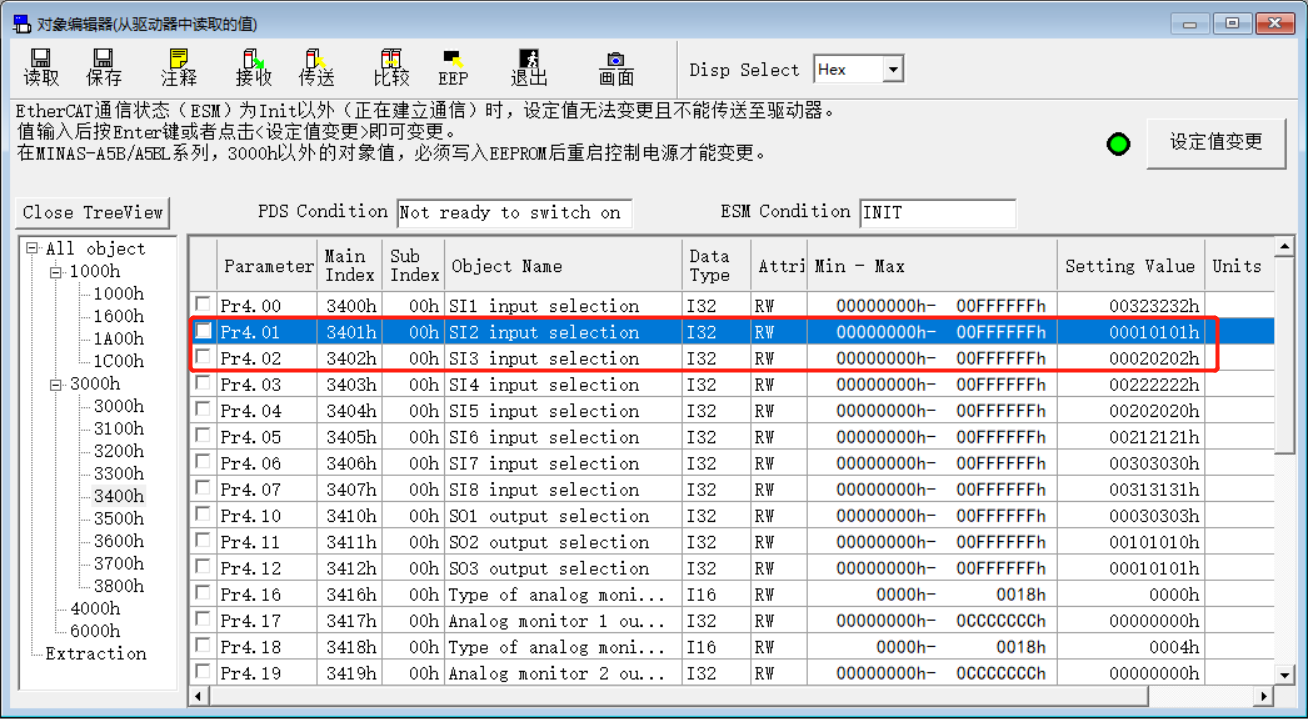The width and height of the screenshot is (1308, 719).
Task: Click the vertical scrollbar thumb
Action: click(1285, 355)
